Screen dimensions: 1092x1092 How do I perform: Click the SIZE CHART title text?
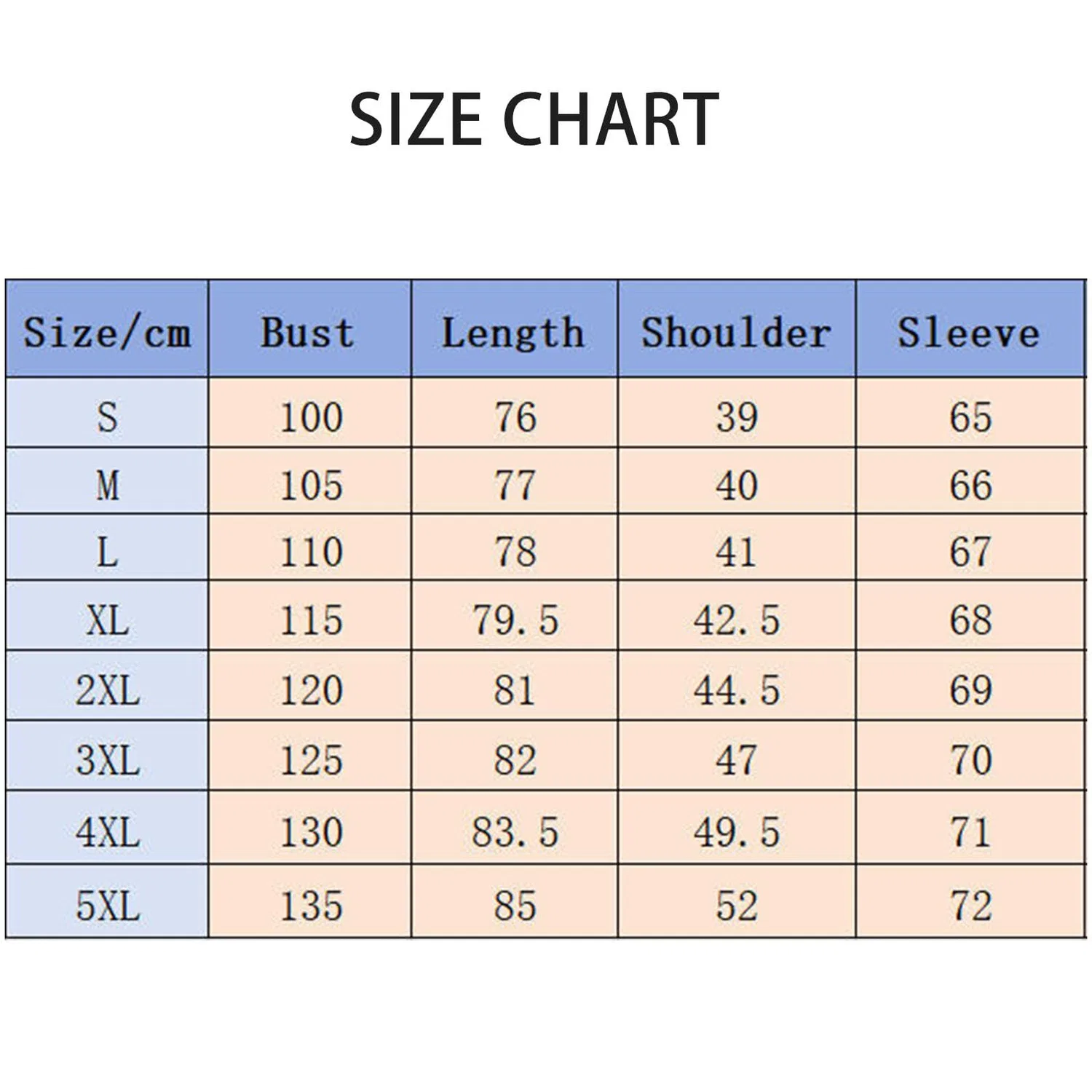click(534, 119)
